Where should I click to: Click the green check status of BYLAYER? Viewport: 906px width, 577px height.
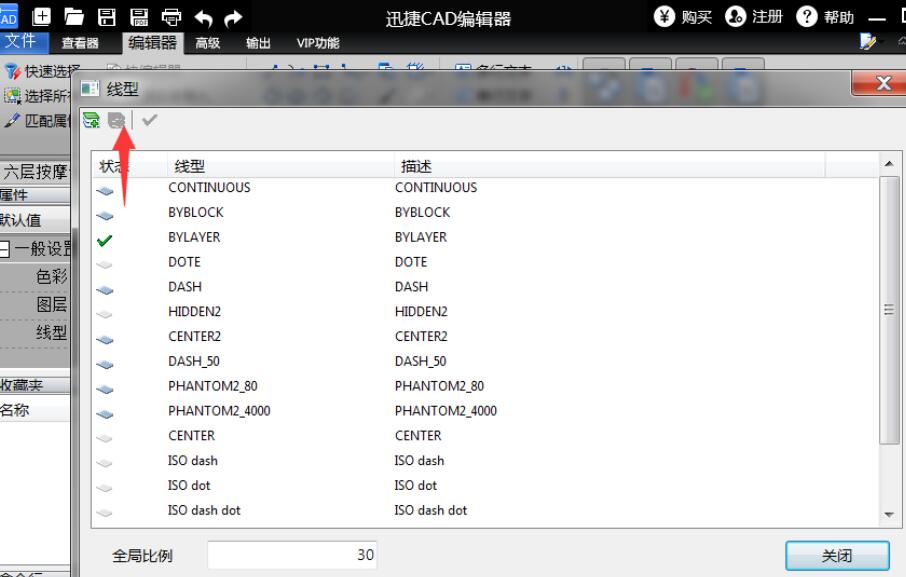point(105,240)
